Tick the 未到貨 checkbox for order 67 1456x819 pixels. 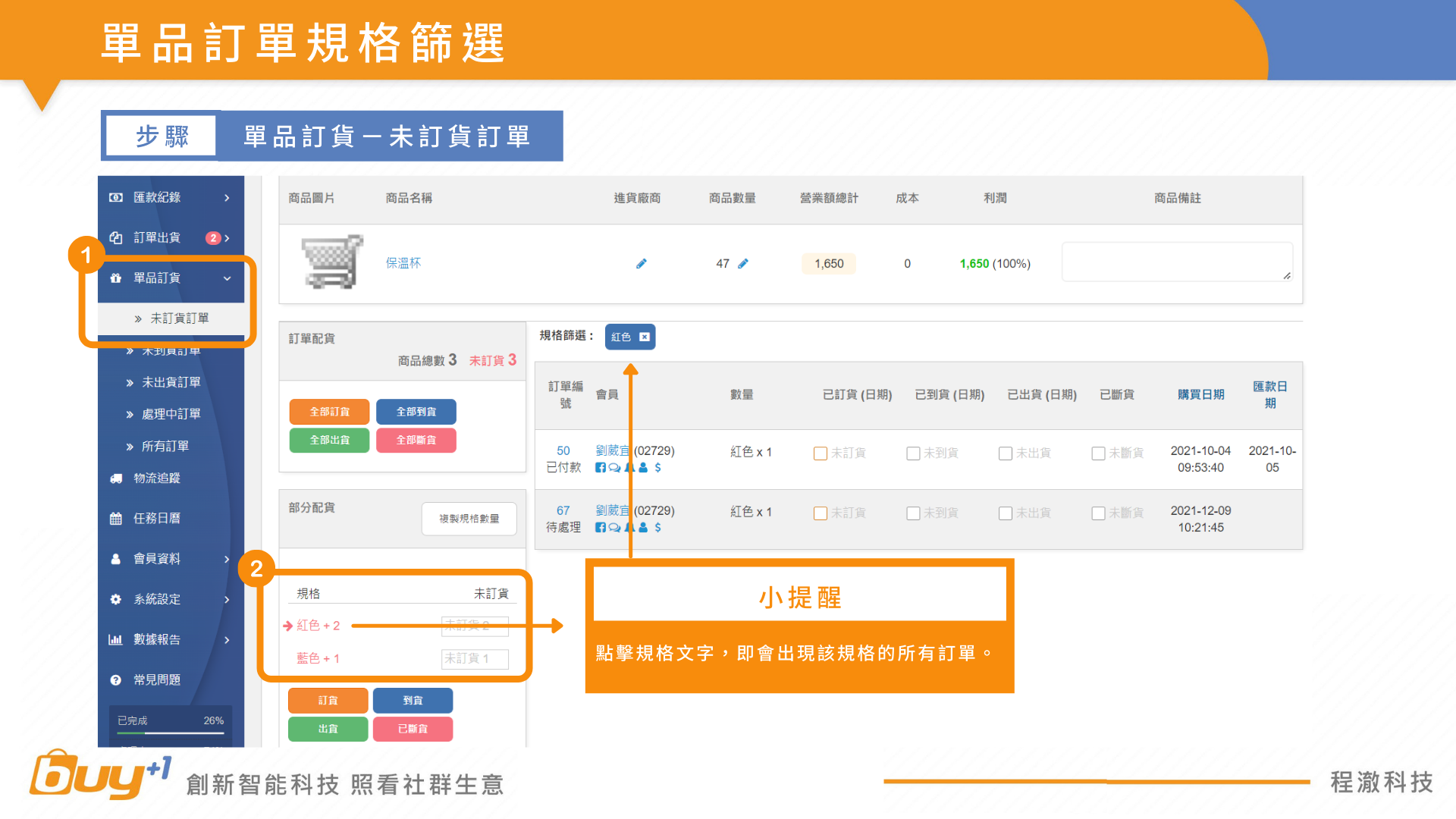click(x=913, y=513)
